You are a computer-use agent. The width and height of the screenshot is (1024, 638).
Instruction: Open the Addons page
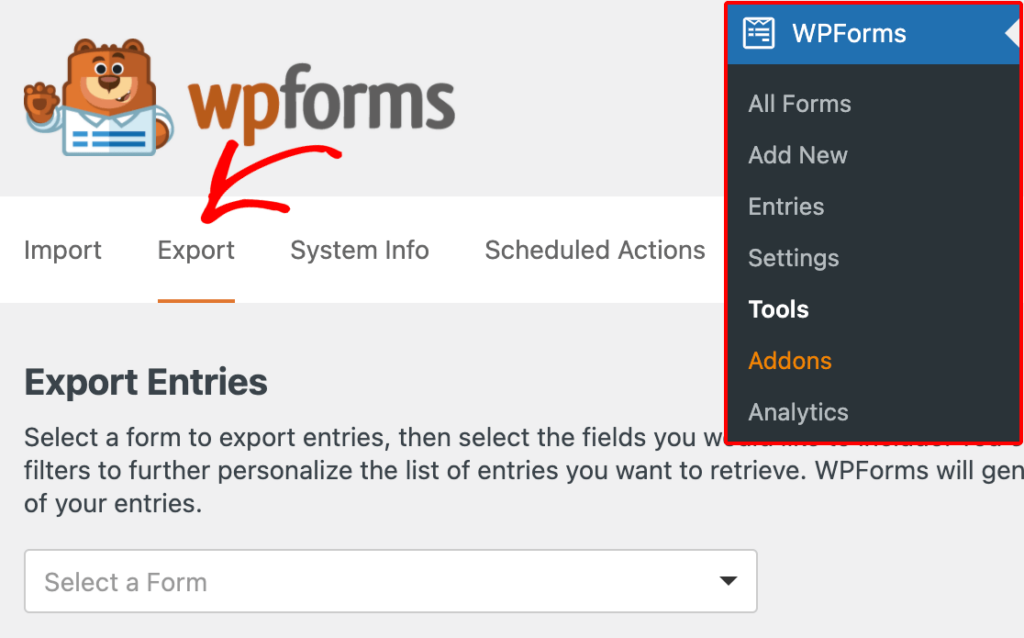(789, 361)
